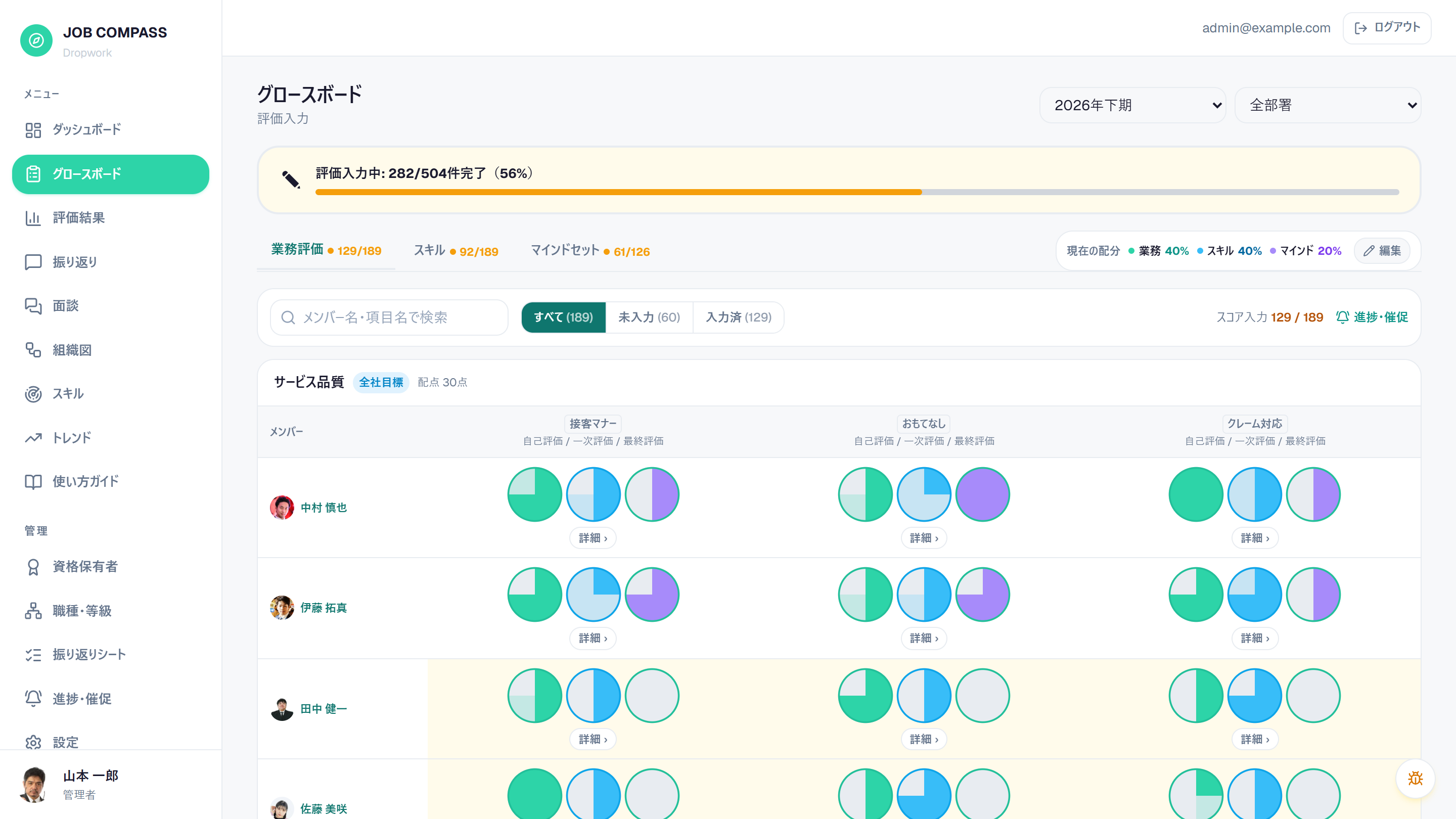Screen dimensions: 1456x819
Task: Click the admin@example.com text
Action: [x=1266, y=28]
